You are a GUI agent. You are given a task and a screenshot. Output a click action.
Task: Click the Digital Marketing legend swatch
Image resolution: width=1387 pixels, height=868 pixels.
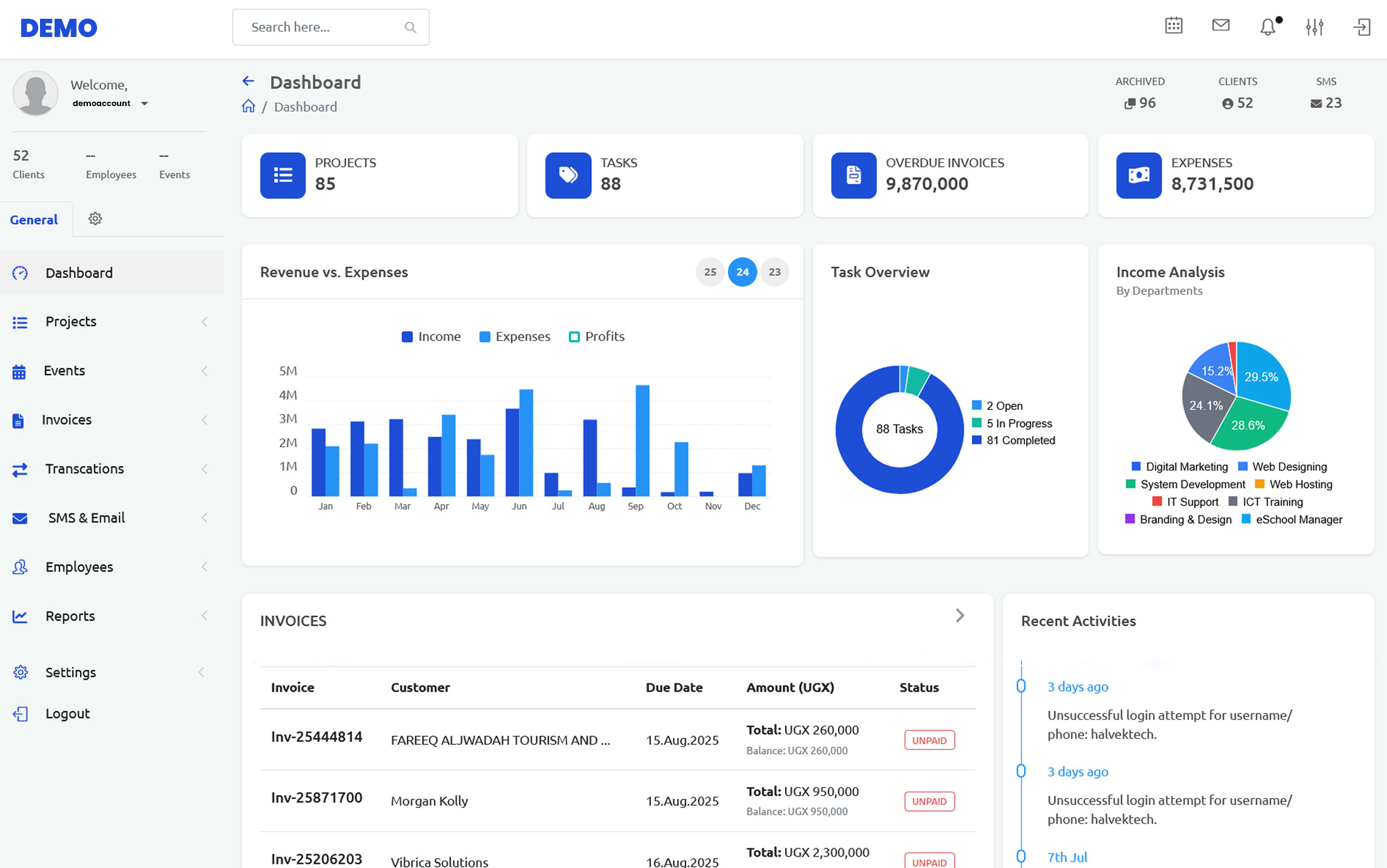[x=1136, y=467]
